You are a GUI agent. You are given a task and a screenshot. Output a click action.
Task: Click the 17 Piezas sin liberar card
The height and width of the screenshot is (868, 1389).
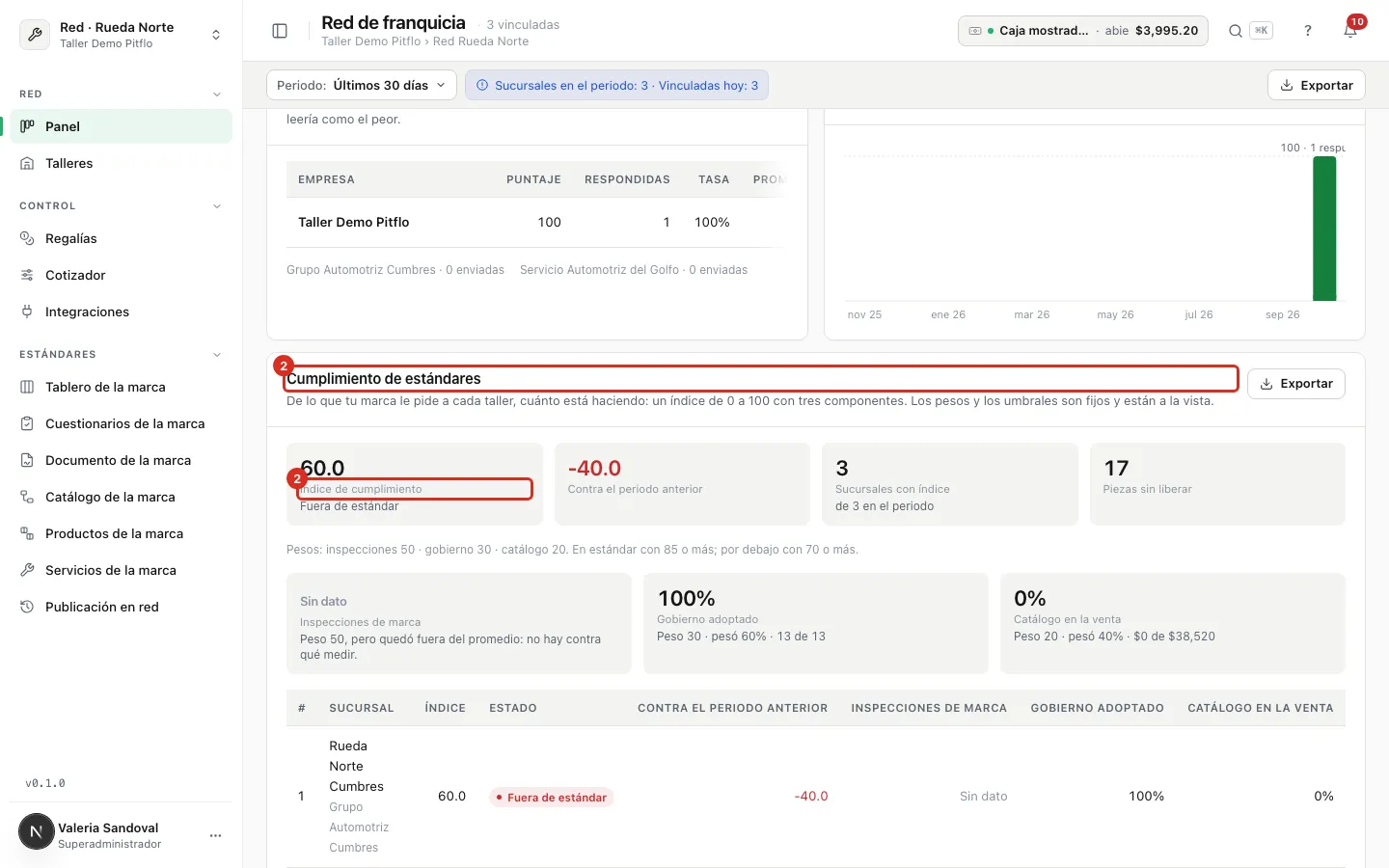(x=1217, y=484)
